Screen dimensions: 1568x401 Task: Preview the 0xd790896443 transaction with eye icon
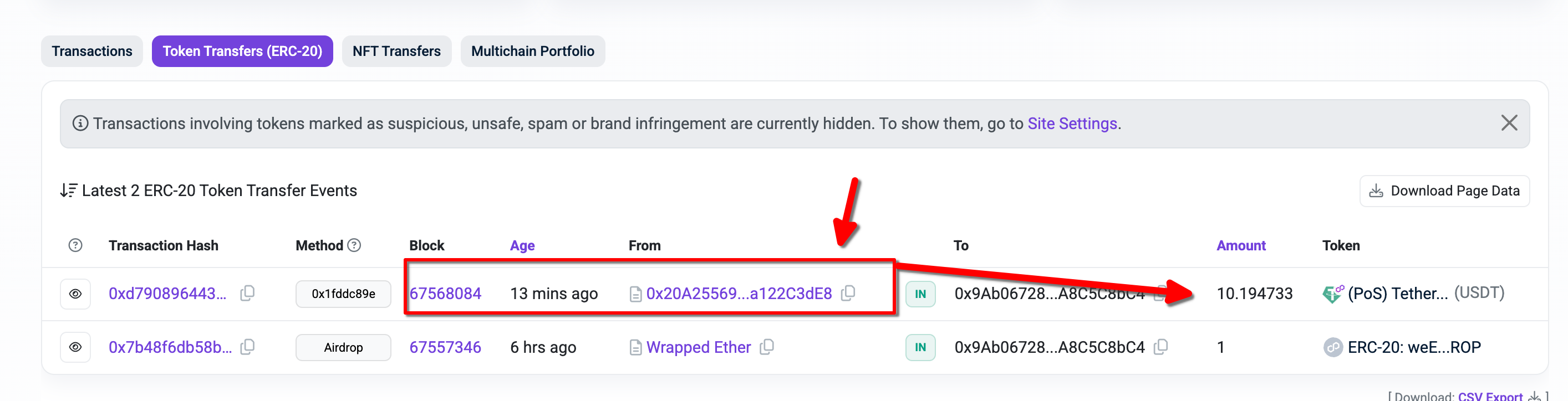coord(75,294)
